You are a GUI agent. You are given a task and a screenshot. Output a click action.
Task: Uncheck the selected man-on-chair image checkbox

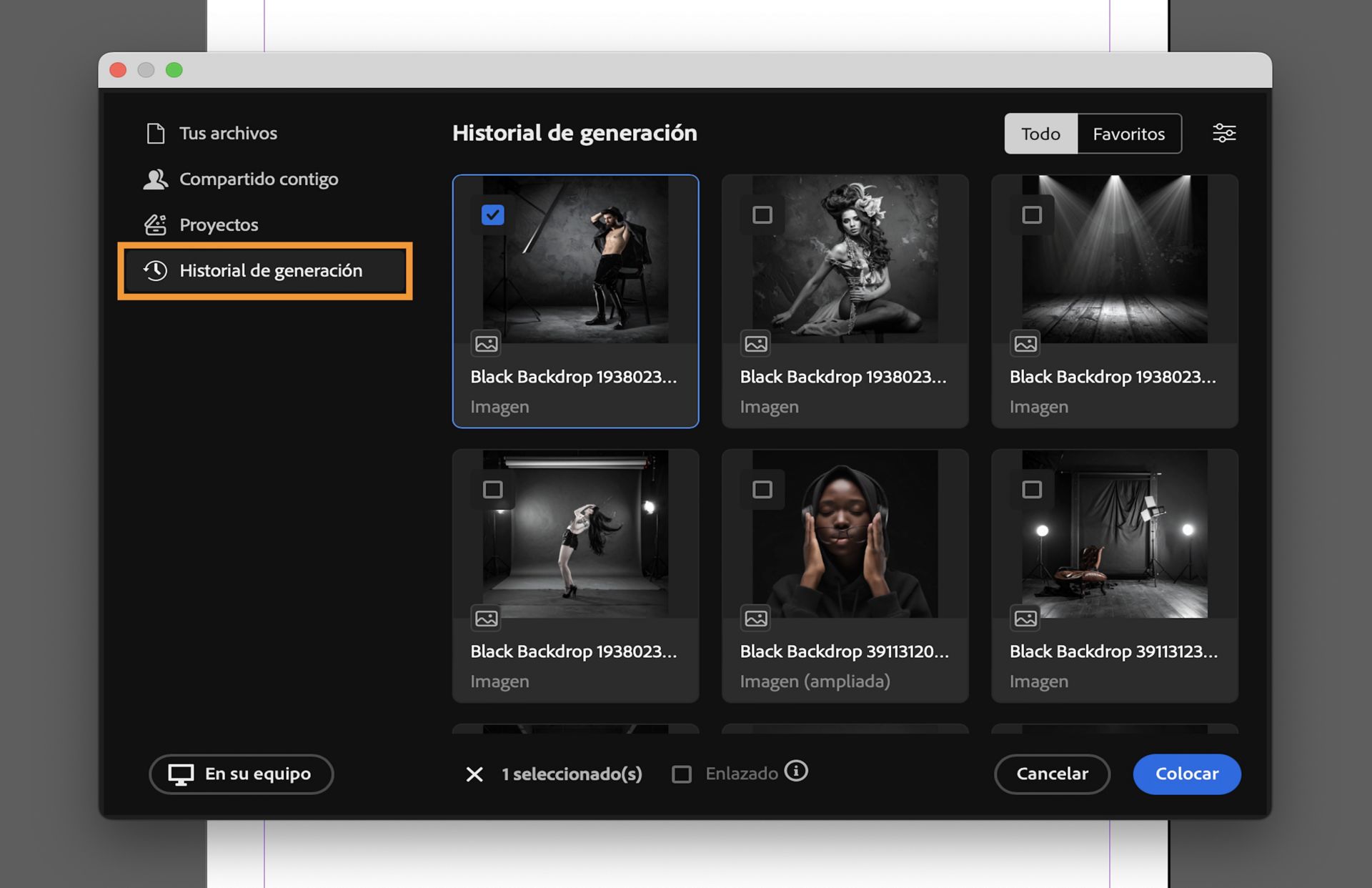492,214
